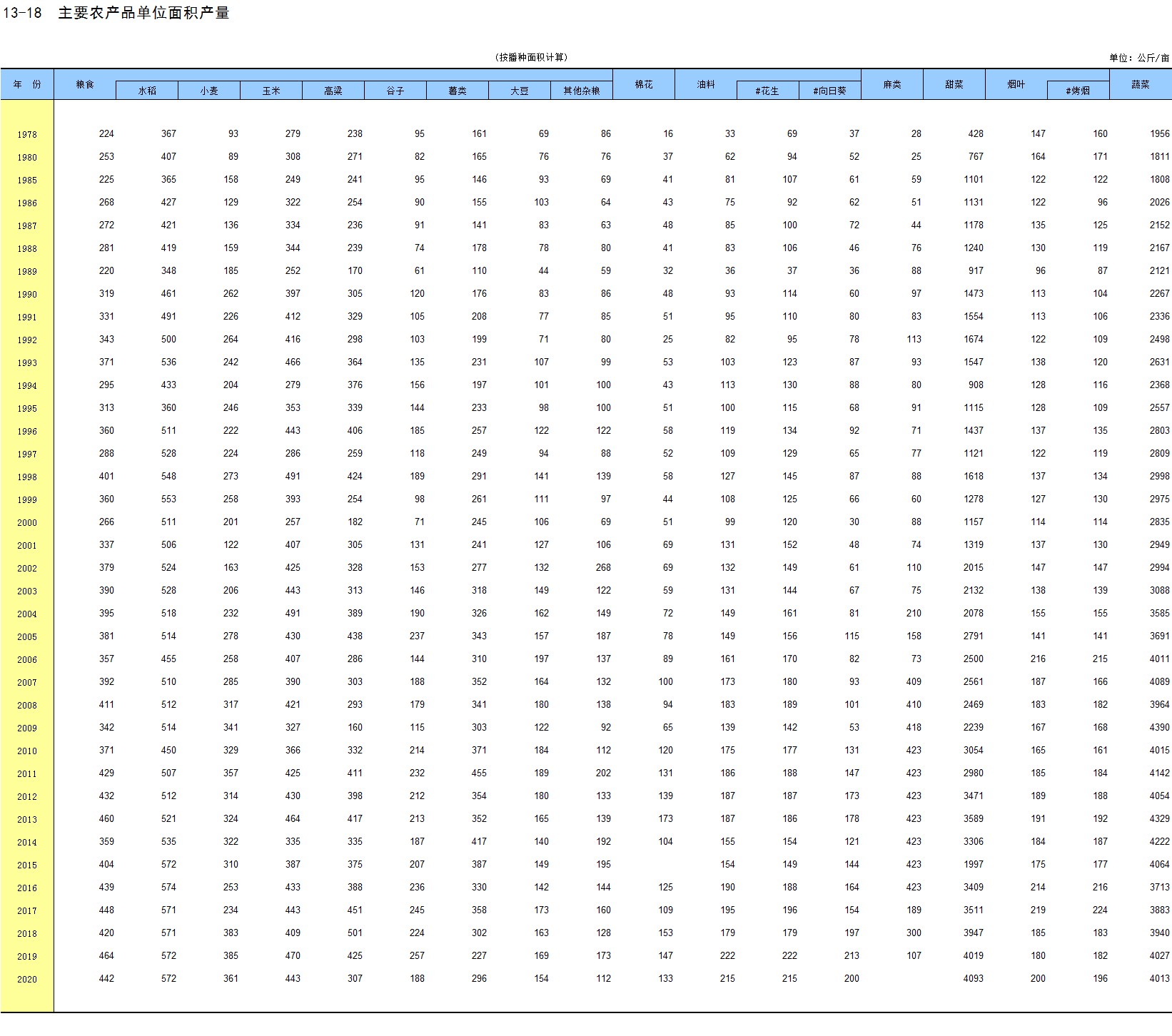The height and width of the screenshot is (1036, 1172).
Task: Click 麻类 value 300 in row 2018
Action: (x=914, y=933)
